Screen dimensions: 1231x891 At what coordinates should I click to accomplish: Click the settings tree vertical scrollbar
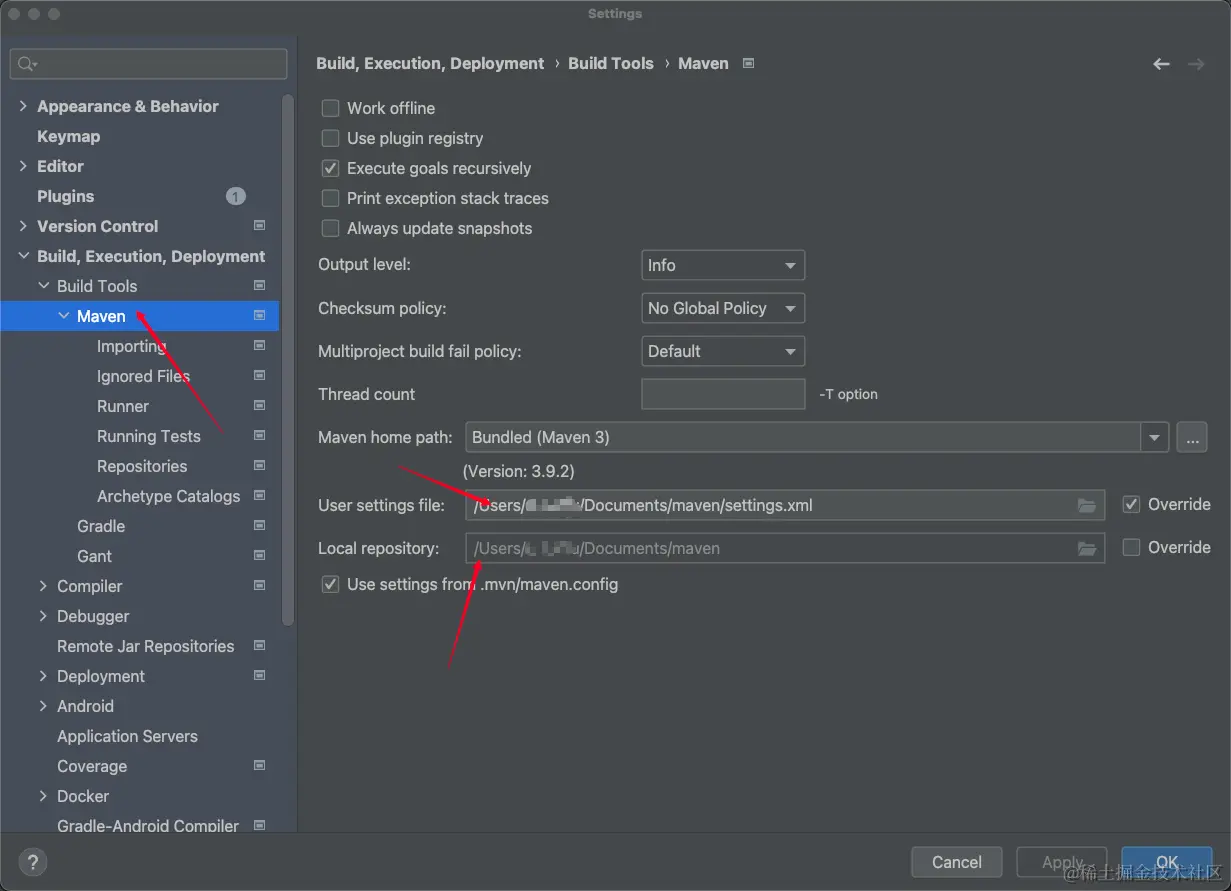(288, 360)
